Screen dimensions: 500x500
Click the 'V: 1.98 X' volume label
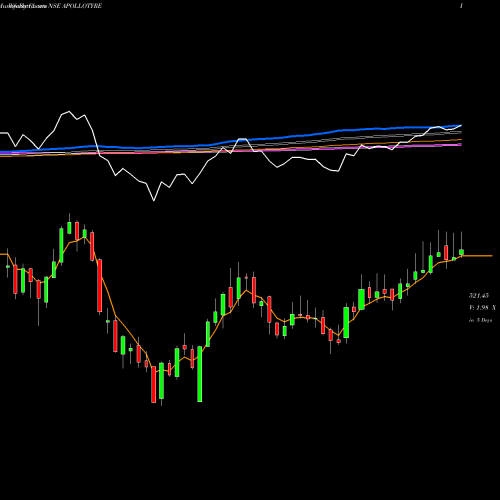click(482, 308)
